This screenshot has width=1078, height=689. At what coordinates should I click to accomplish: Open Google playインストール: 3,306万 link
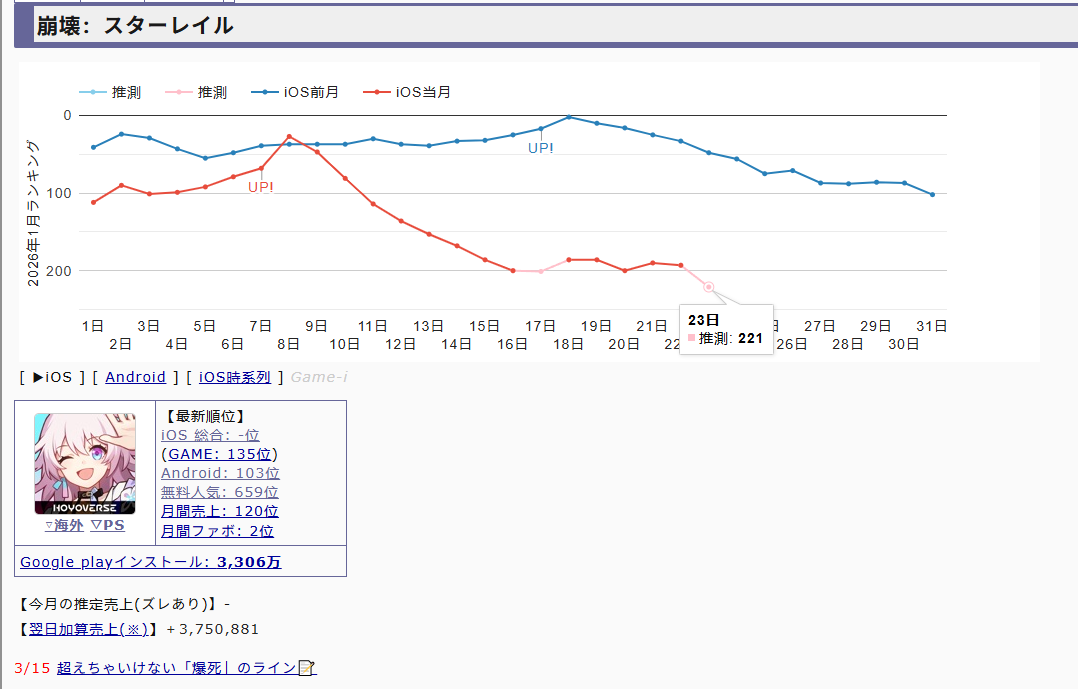point(151,562)
